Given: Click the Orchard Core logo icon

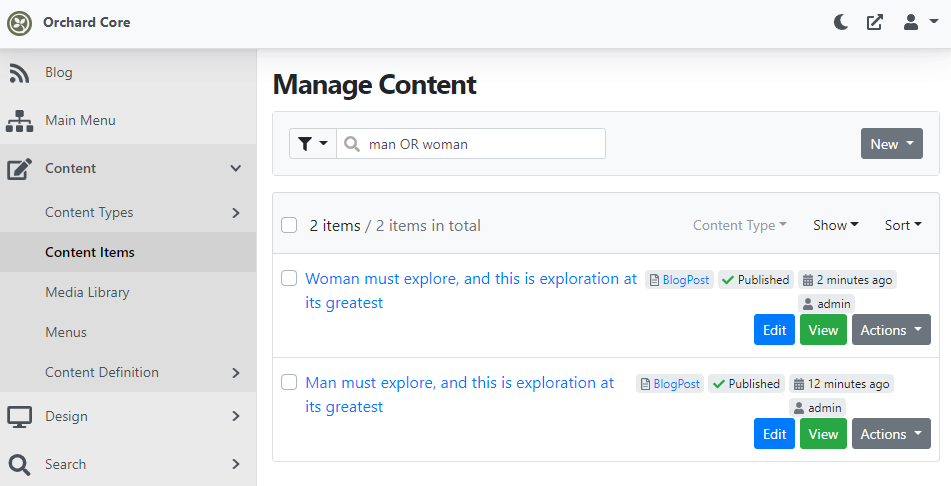Looking at the screenshot, I should [x=19, y=24].
